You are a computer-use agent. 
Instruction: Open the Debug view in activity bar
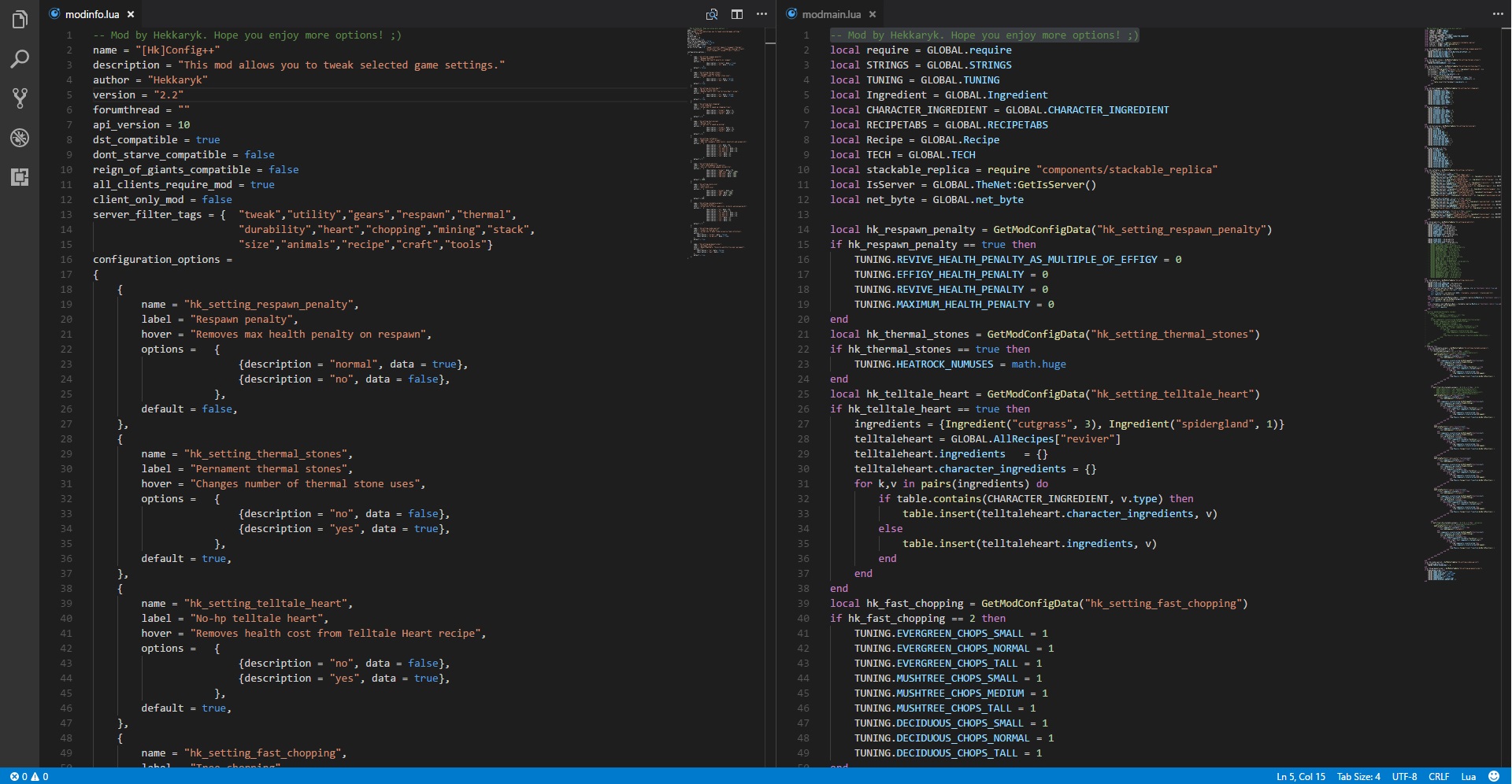20,138
